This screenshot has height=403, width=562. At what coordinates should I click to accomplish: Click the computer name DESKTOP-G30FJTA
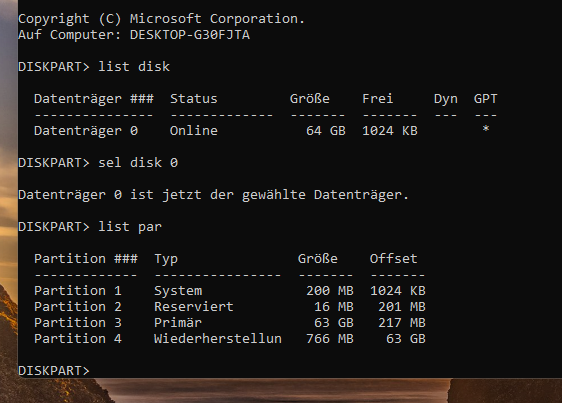pyautogui.click(x=190, y=35)
